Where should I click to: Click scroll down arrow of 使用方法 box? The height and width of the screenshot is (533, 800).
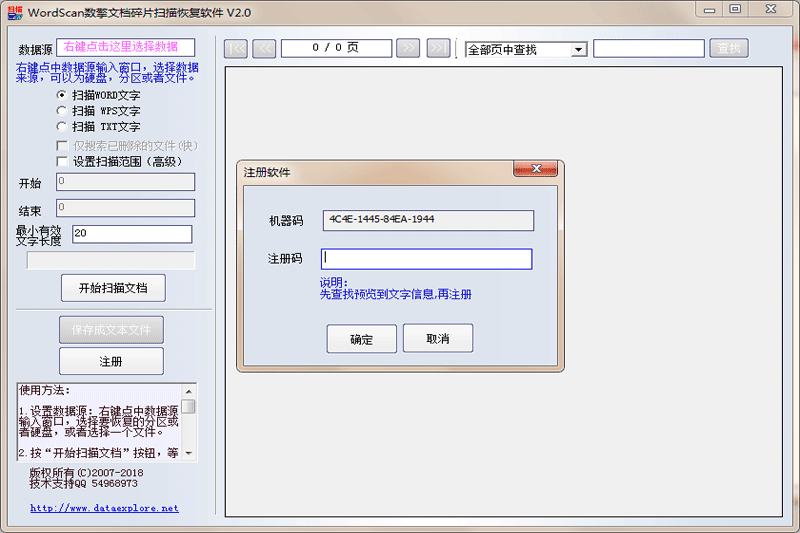tap(189, 453)
